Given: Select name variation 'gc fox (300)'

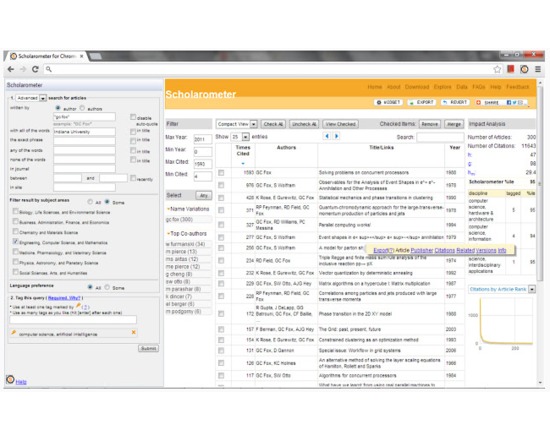Looking at the screenshot, I should coord(179,220).
